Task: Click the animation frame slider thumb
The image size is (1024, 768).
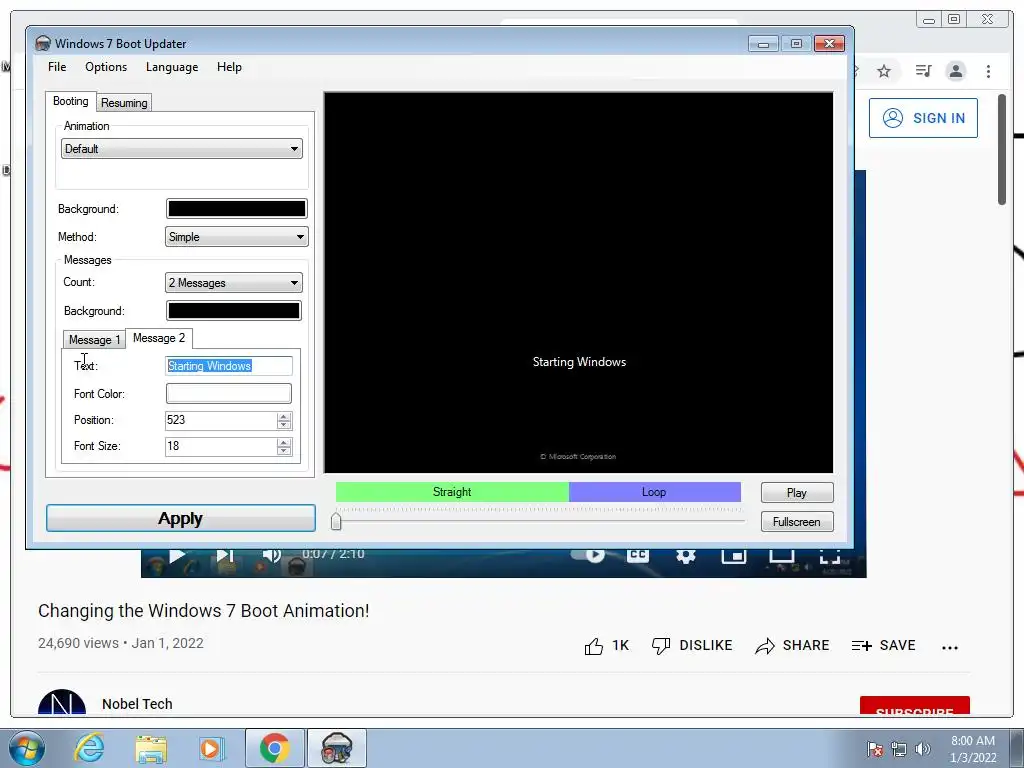Action: coord(336,521)
